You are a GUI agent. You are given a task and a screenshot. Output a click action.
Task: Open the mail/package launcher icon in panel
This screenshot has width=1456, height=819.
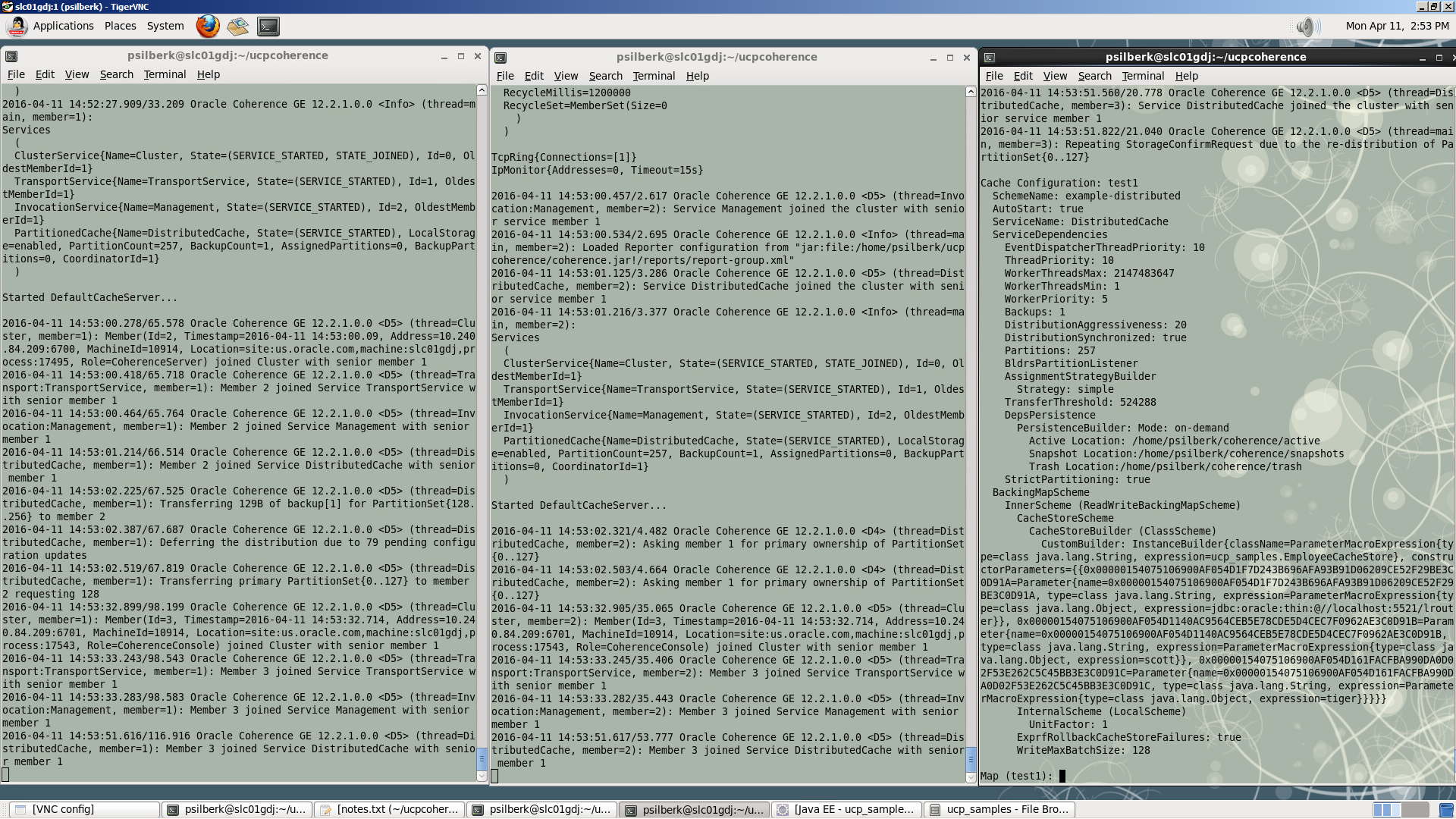(x=237, y=26)
